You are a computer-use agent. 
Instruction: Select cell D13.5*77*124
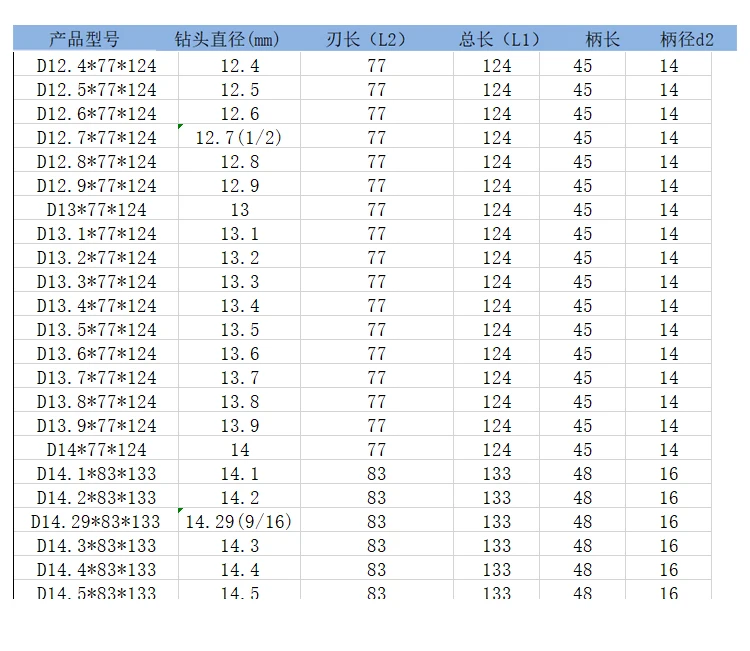click(96, 330)
